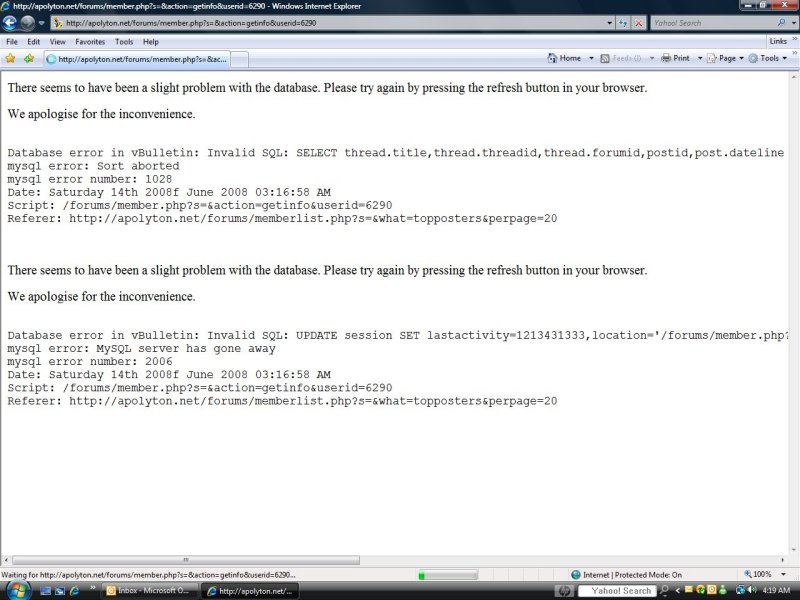Viewport: 800px width, 600px height.
Task: Select the apolyton.net member.php tab
Action: (x=137, y=59)
